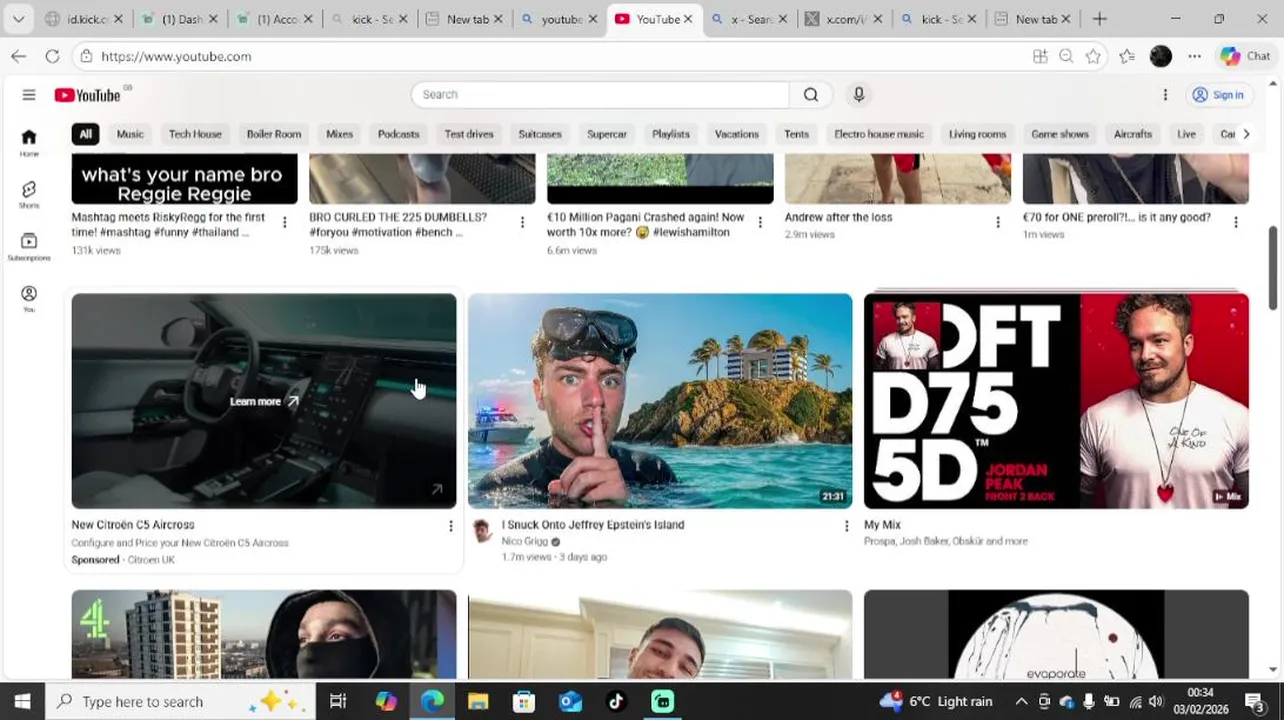Click Citroën UK sponsor name
Screen dimensions: 1284x720
point(151,560)
